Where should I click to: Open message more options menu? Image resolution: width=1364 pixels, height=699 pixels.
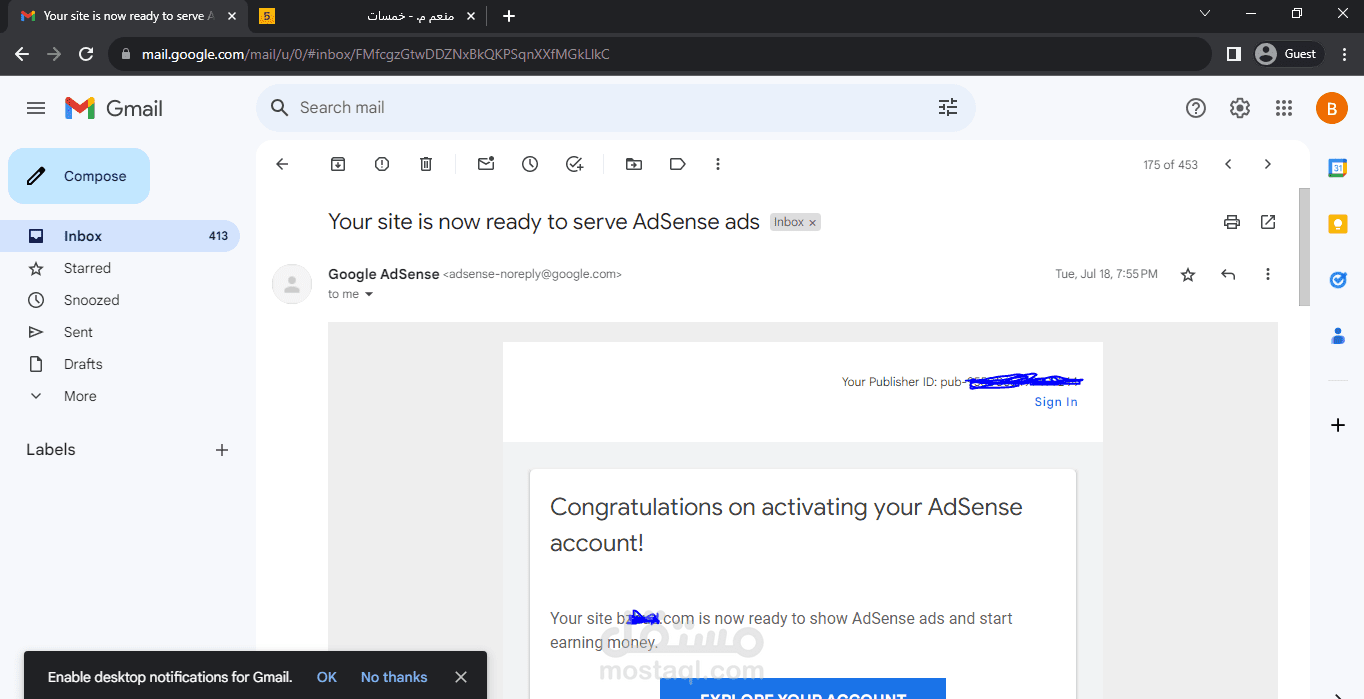click(1268, 274)
